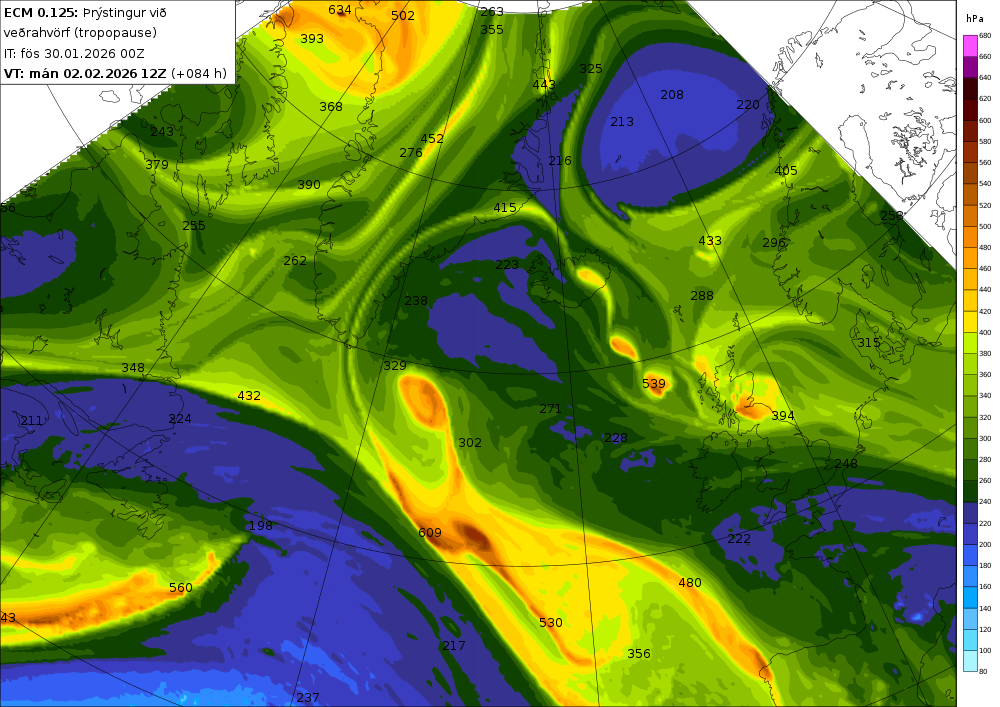Click the map value '393'
1000x707 pixels.
pyautogui.click(x=312, y=39)
